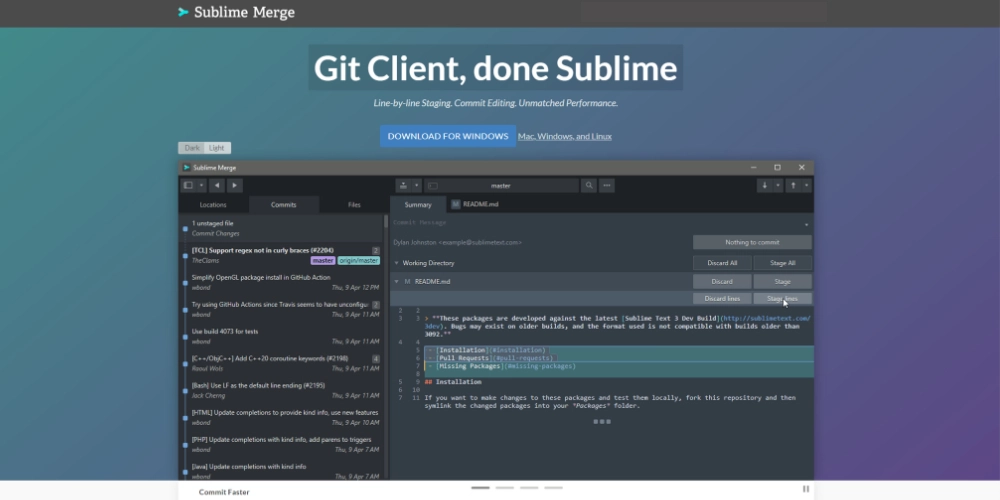Click the Discard lines button

(x=722, y=298)
